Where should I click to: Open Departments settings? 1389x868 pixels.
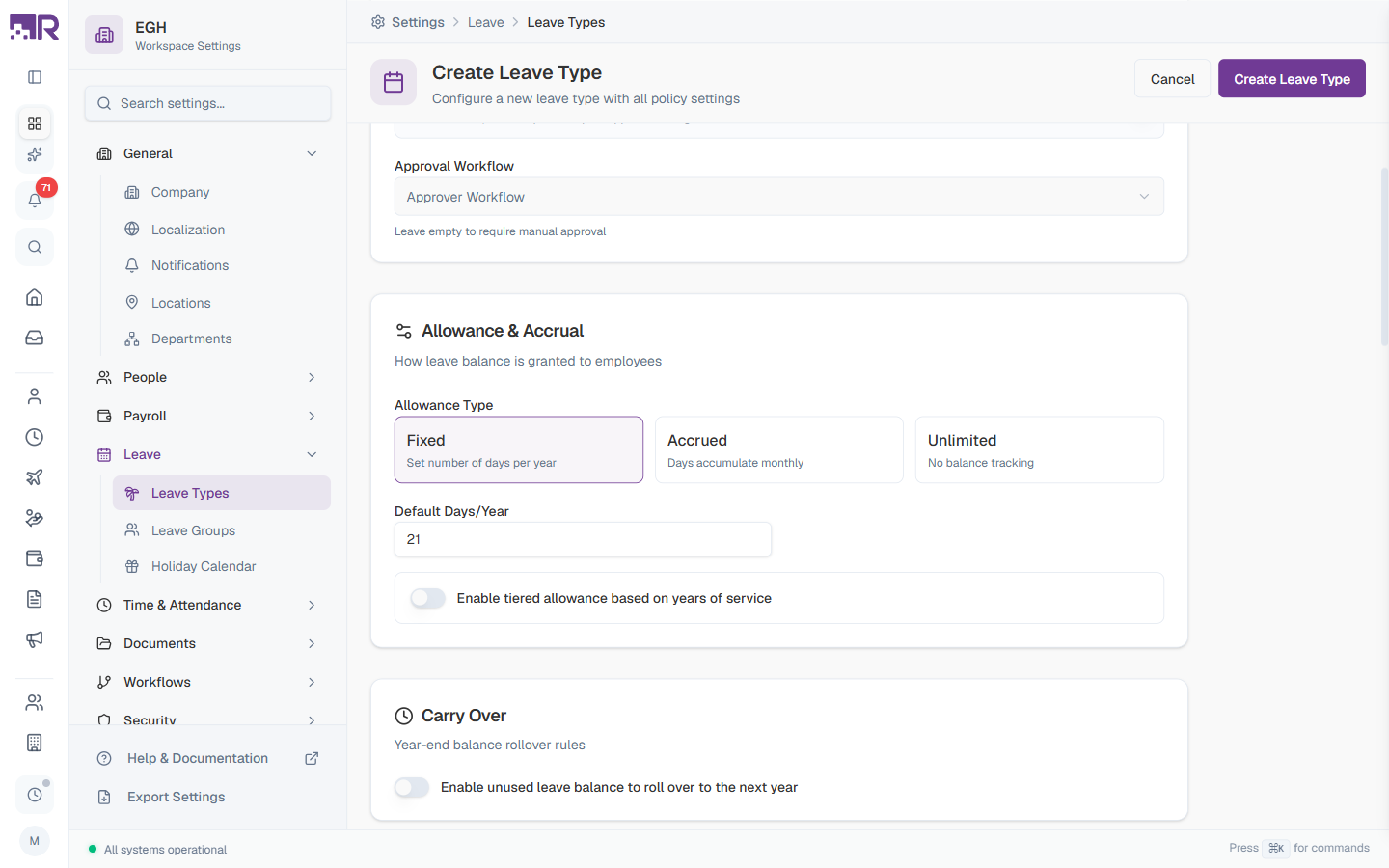(222, 339)
